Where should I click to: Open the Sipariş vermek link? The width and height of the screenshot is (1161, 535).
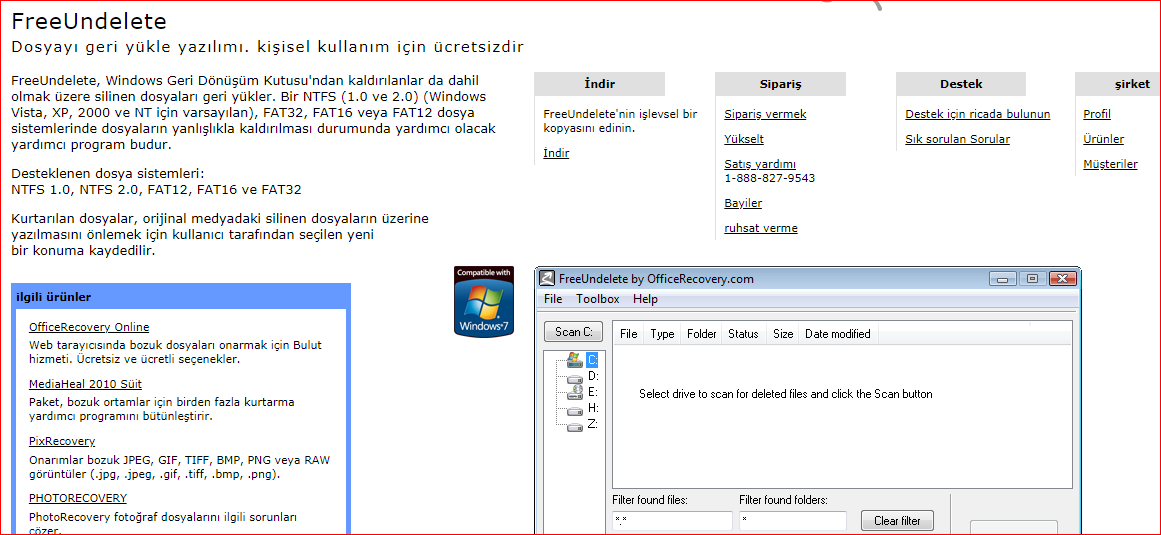click(765, 114)
